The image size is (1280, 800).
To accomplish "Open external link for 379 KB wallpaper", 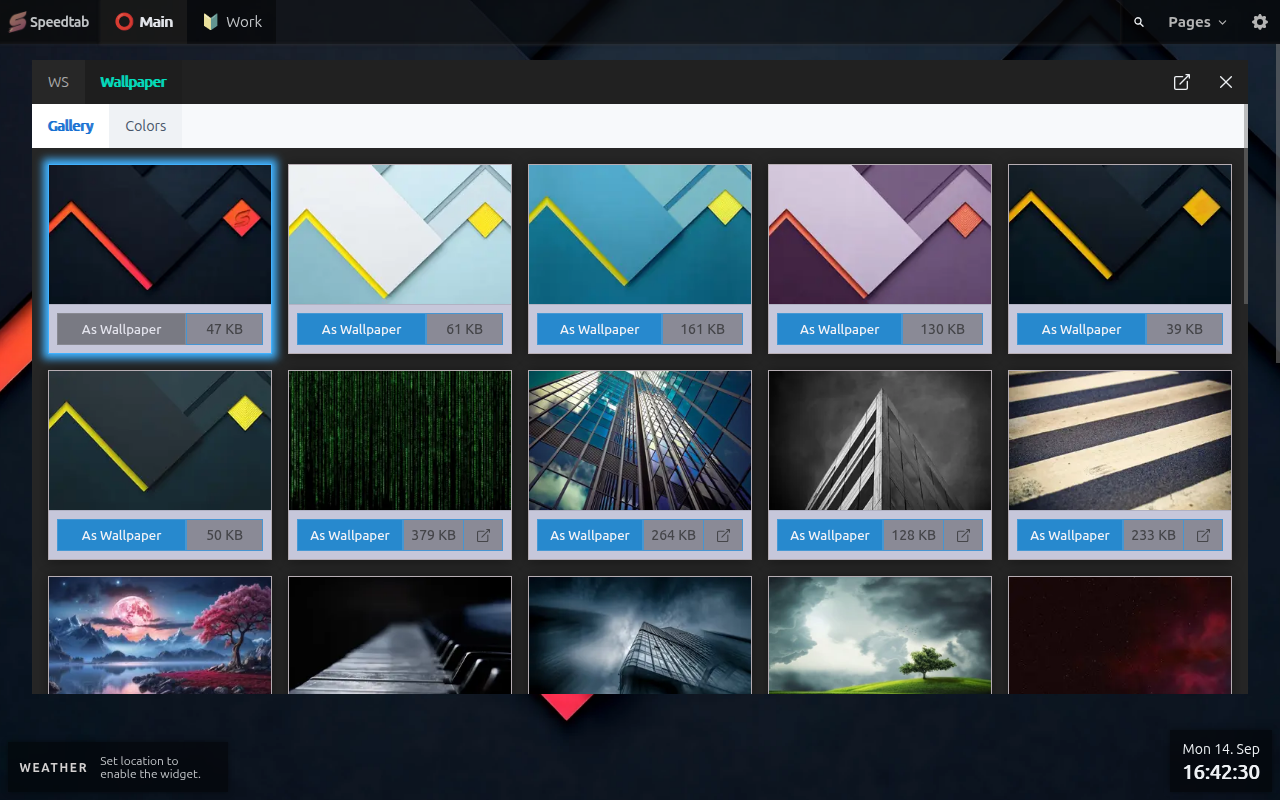I will (483, 535).
